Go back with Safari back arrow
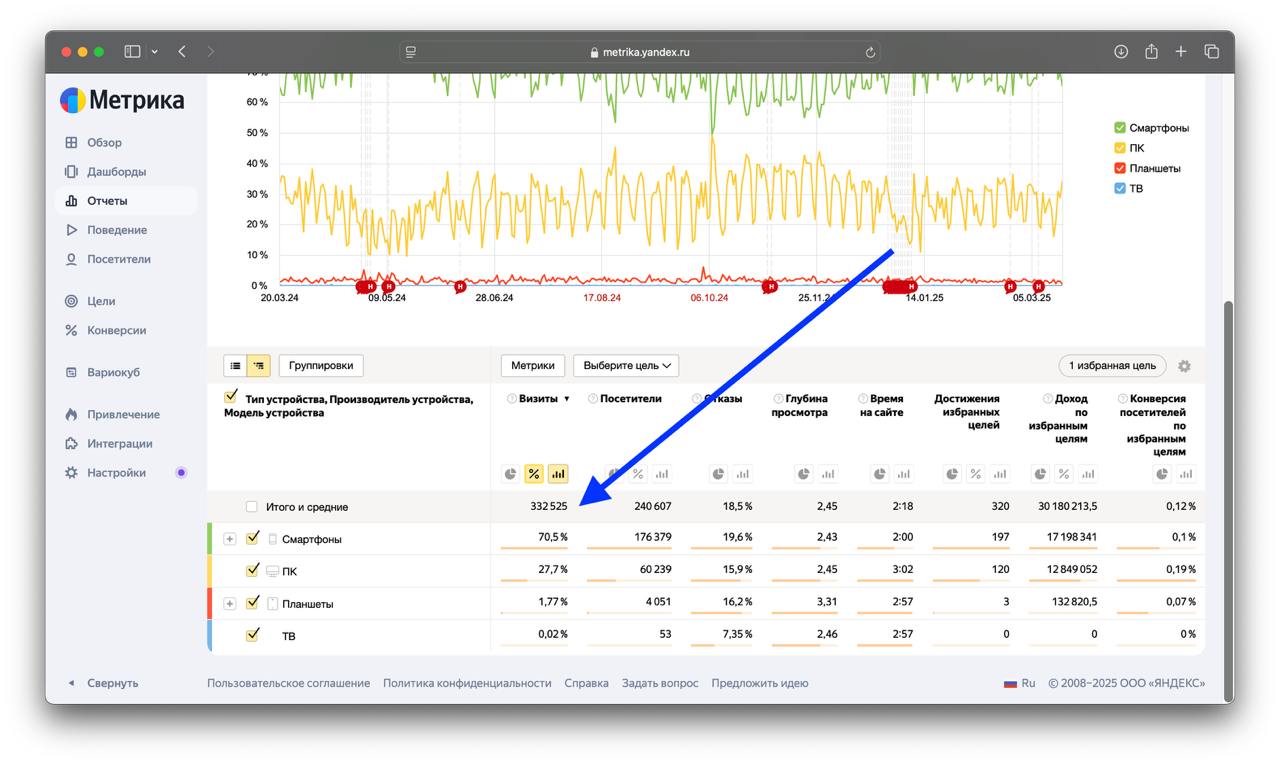Viewport: 1280px width, 764px height. click(182, 51)
